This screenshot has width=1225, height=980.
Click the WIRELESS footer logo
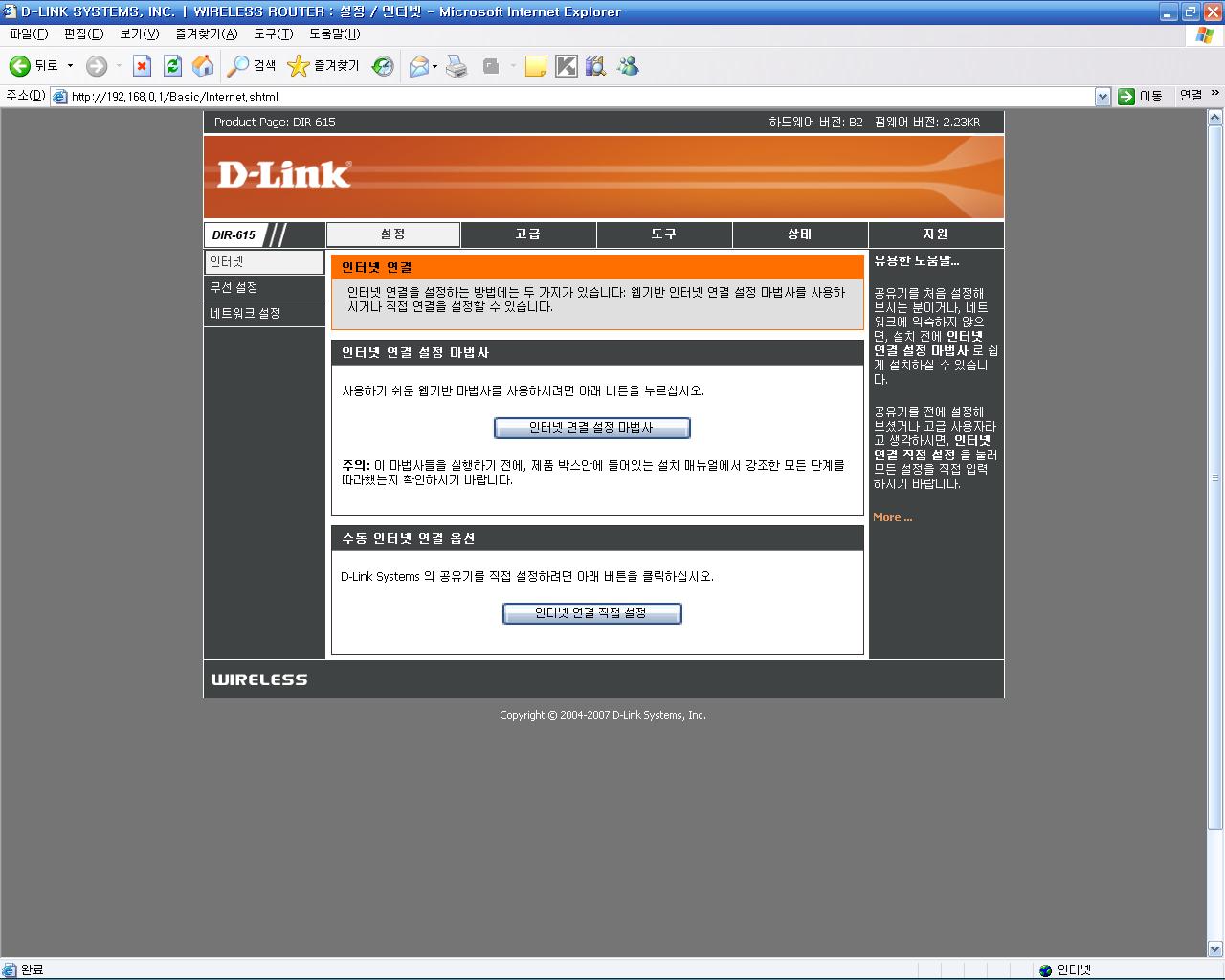click(x=259, y=679)
